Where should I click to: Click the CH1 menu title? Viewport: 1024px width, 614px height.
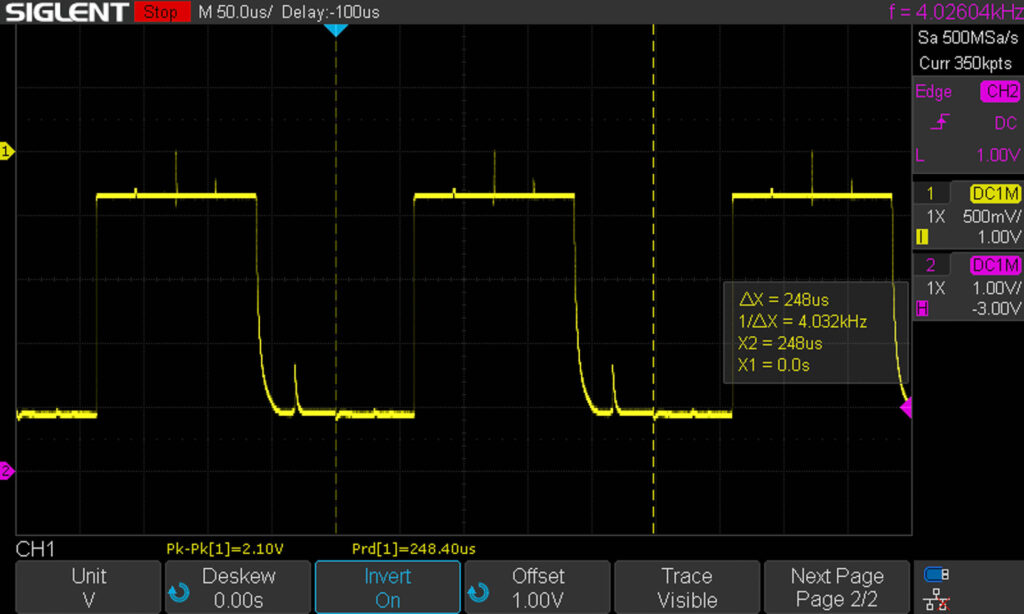click(x=35, y=549)
